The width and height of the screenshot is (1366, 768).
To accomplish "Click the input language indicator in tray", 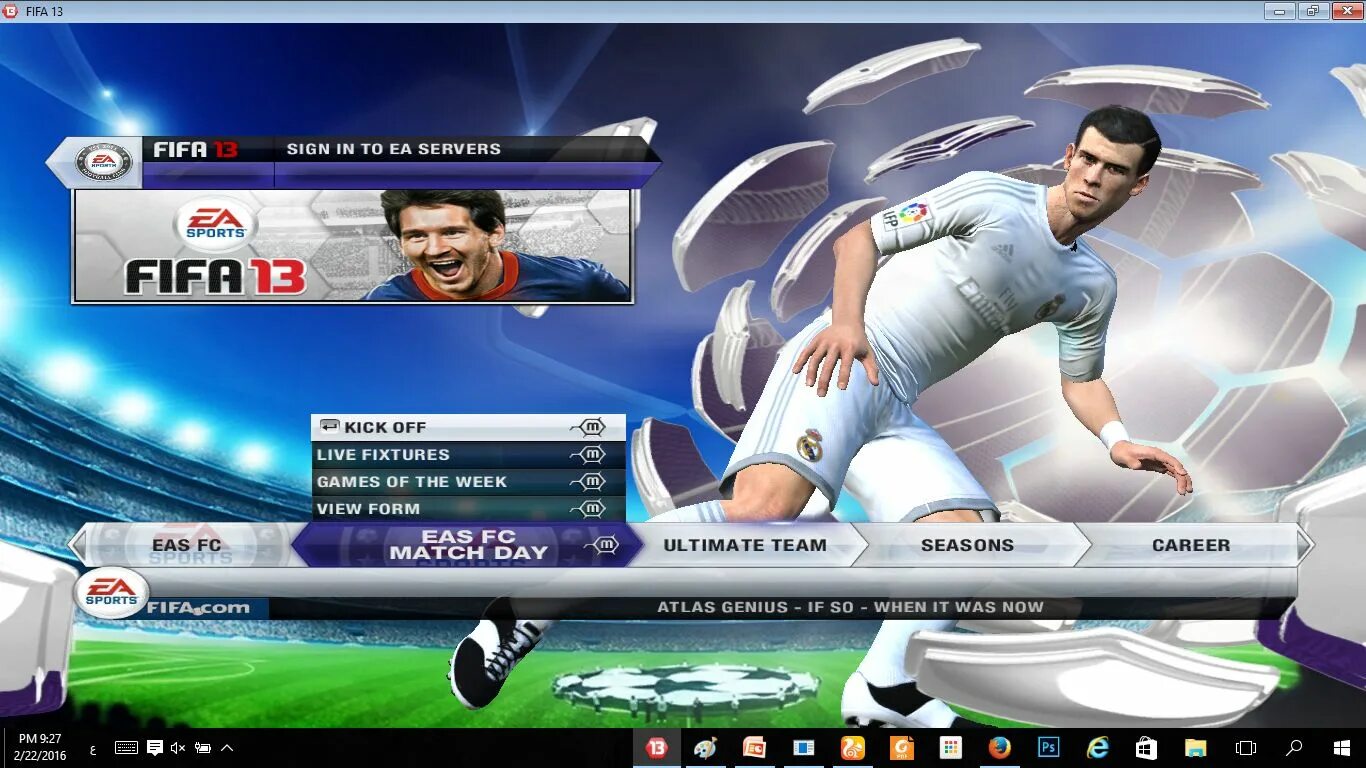I will tap(93, 748).
